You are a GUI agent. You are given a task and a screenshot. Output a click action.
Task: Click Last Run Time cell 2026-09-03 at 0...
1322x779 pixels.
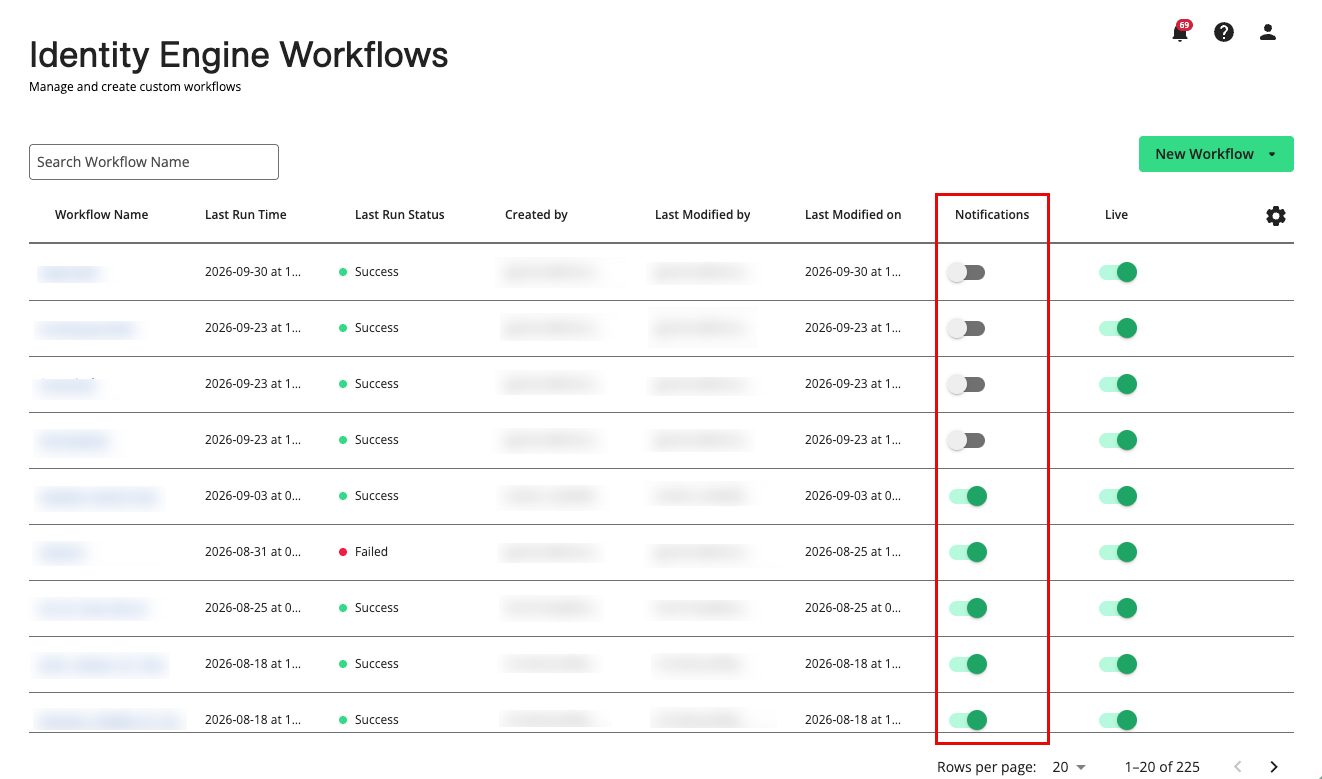pyautogui.click(x=253, y=496)
